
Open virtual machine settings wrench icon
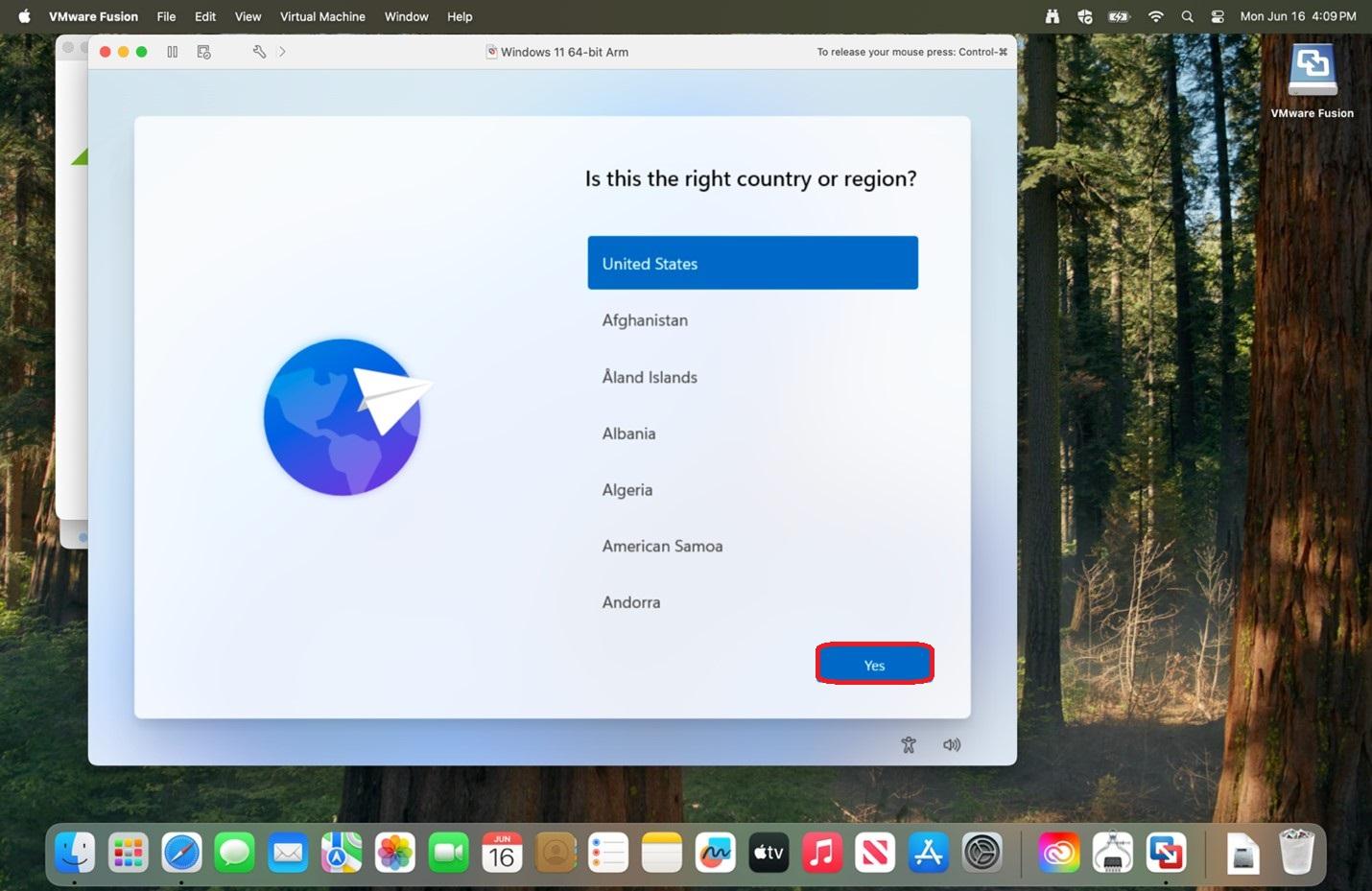tap(259, 52)
